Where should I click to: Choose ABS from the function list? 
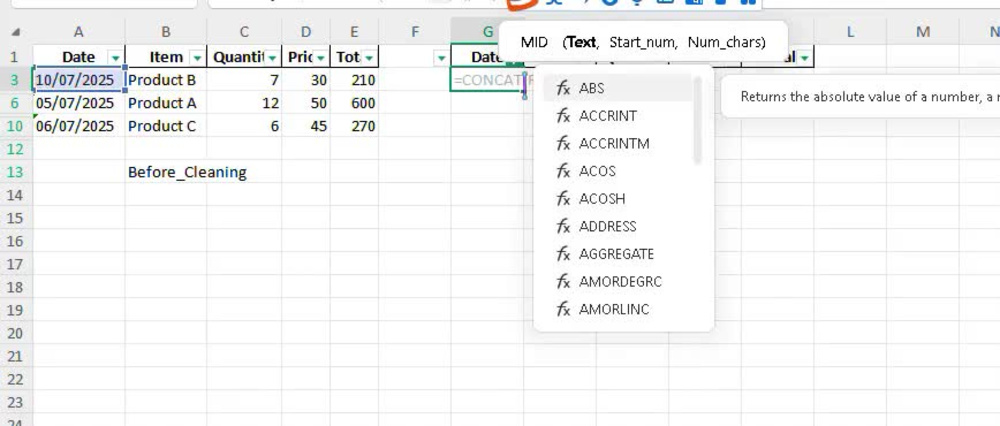click(618, 88)
